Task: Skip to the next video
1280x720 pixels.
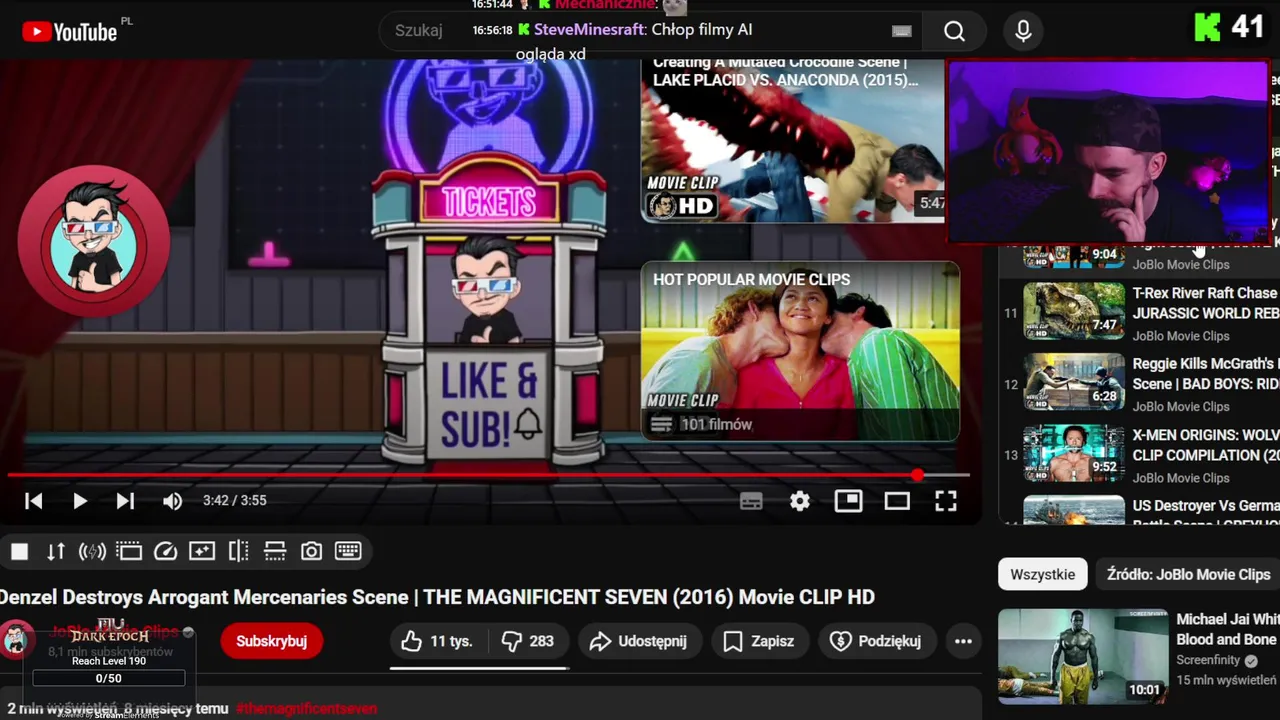Action: pos(125,501)
